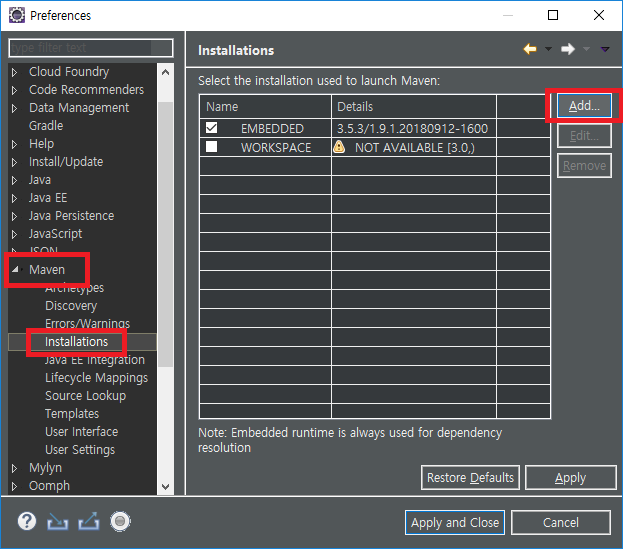Select the Java Persistence label
The width and height of the screenshot is (623, 549).
point(71,216)
